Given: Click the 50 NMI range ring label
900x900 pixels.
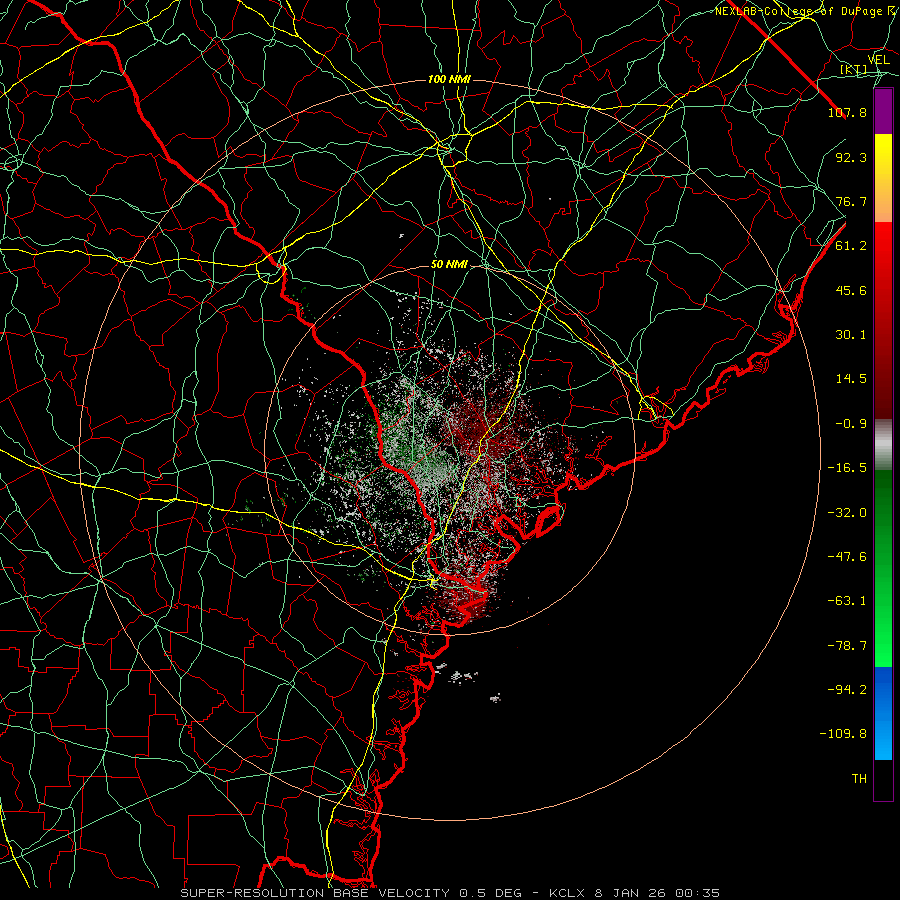Looking at the screenshot, I should tap(449, 265).
